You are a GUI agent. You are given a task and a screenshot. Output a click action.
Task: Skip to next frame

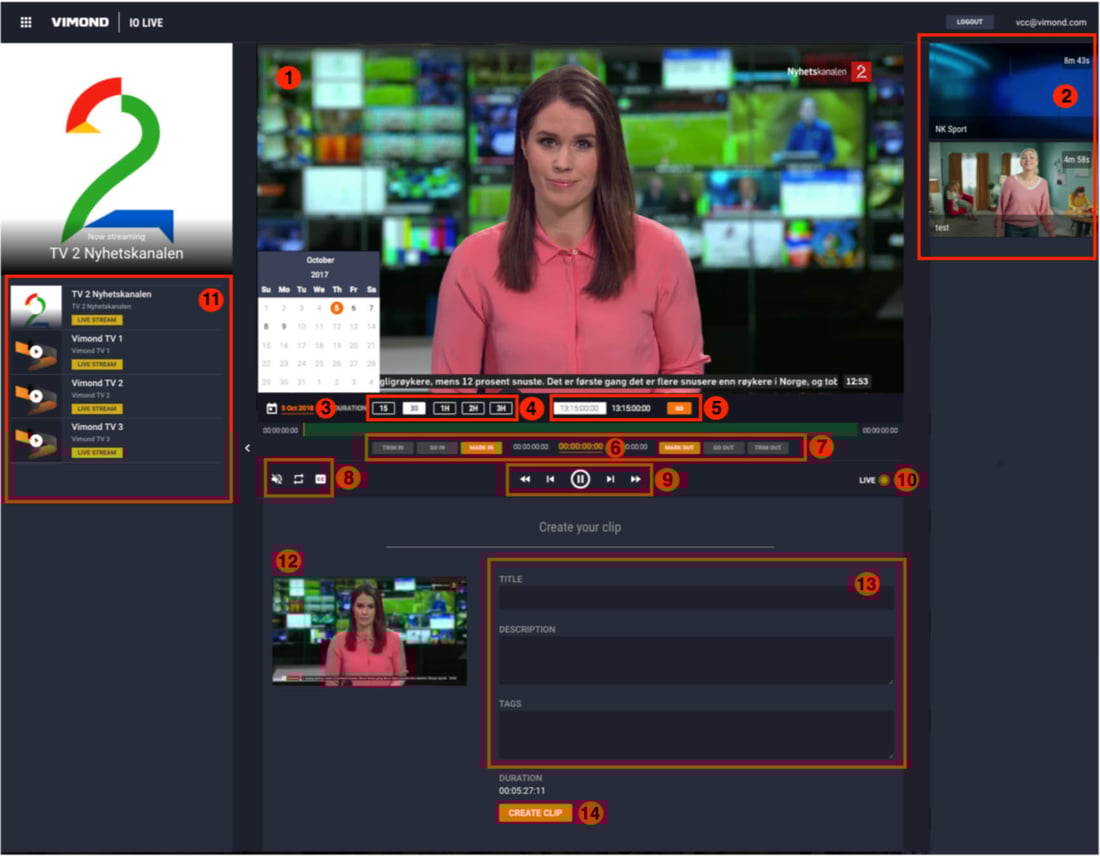click(x=610, y=479)
